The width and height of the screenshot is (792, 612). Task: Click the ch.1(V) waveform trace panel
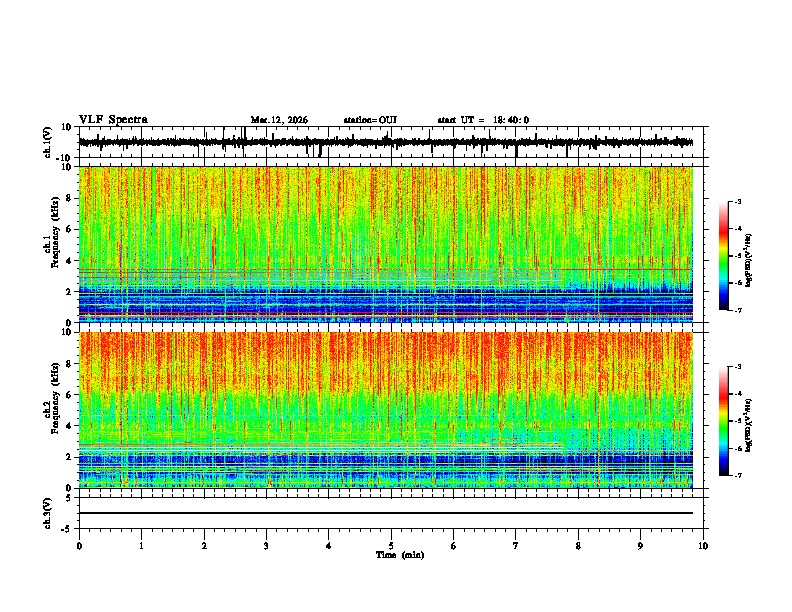[393, 142]
